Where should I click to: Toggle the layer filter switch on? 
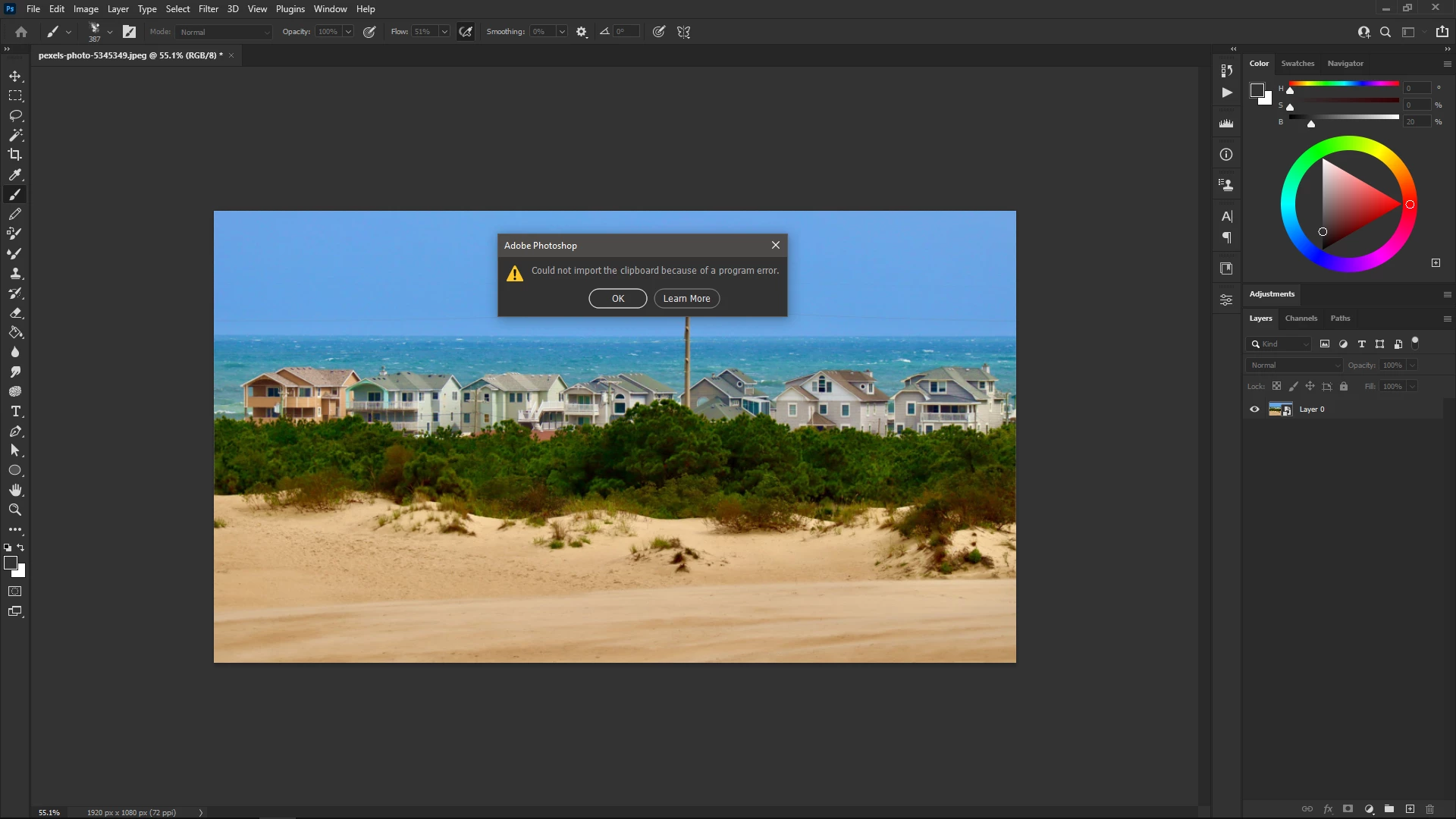tap(1415, 343)
